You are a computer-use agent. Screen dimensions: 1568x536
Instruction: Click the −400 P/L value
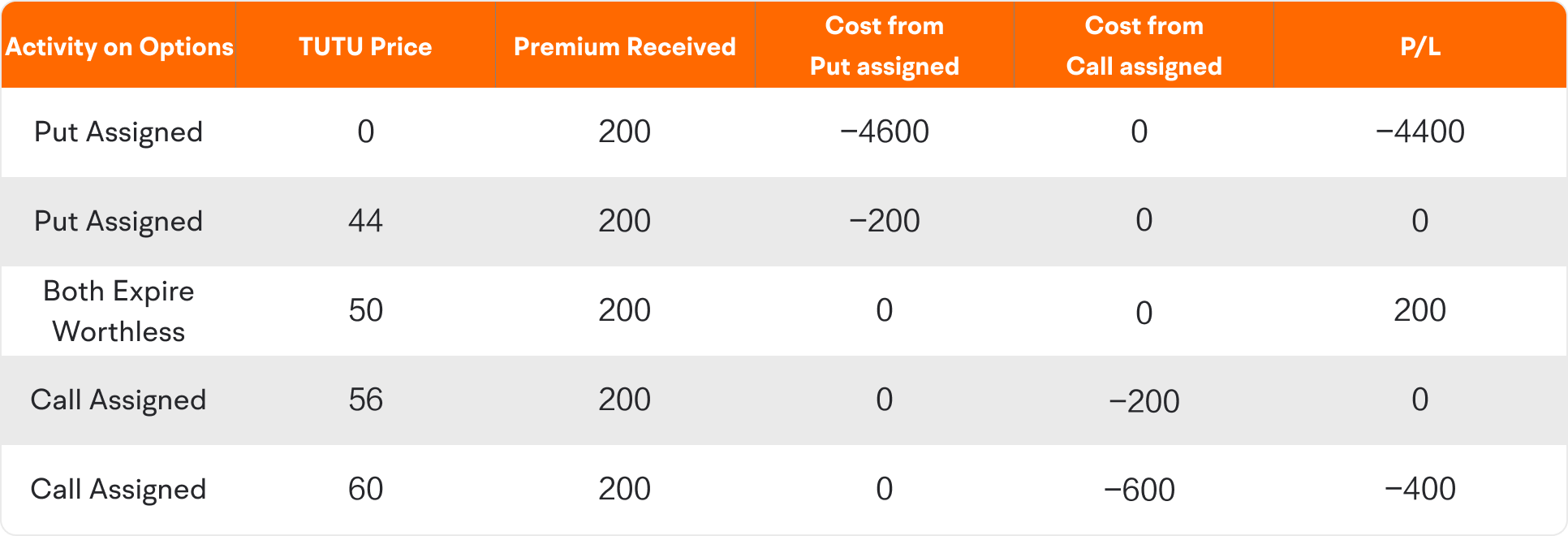(x=1420, y=489)
